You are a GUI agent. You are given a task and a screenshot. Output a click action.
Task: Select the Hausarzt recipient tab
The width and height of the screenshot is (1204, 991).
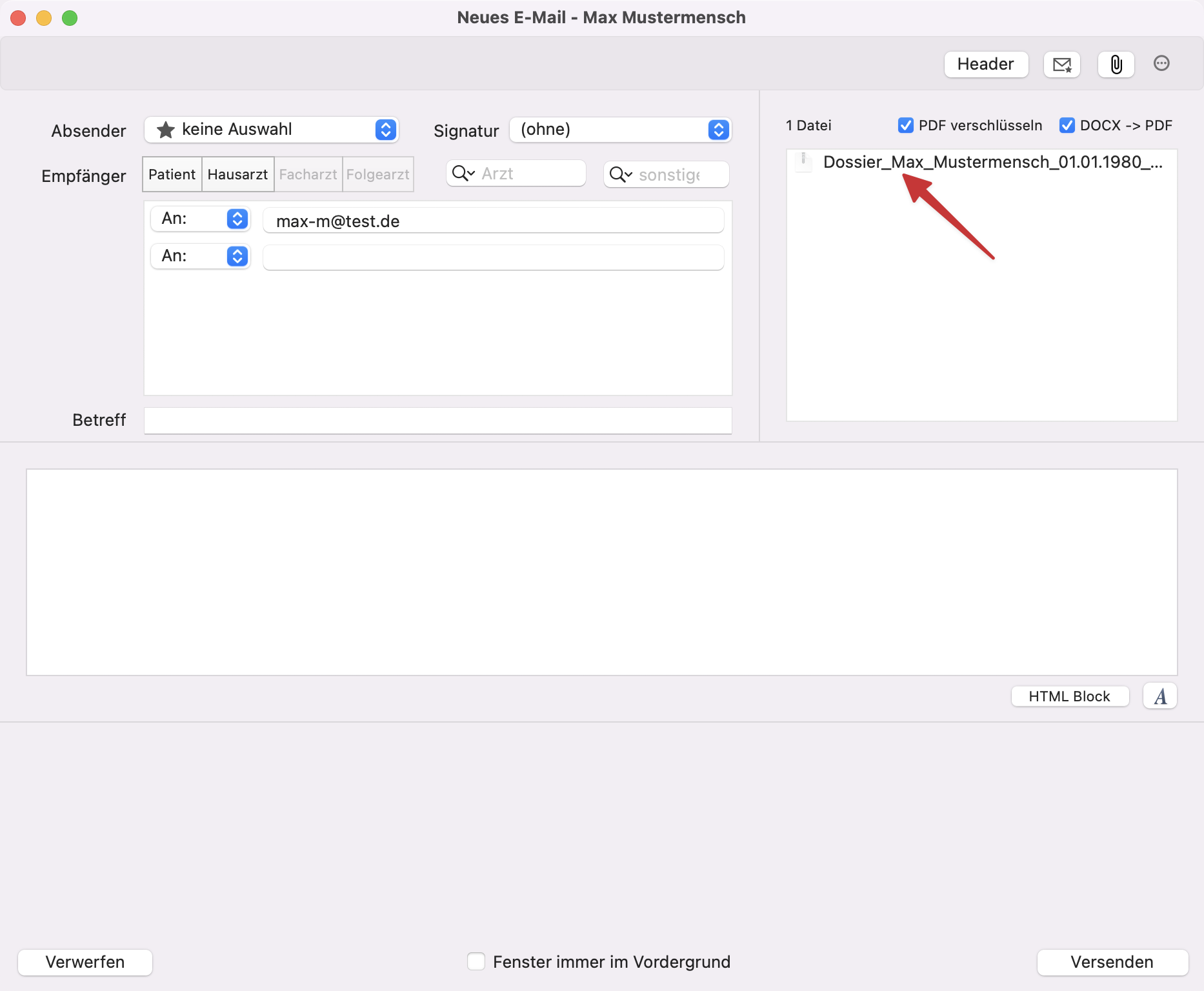pyautogui.click(x=238, y=174)
